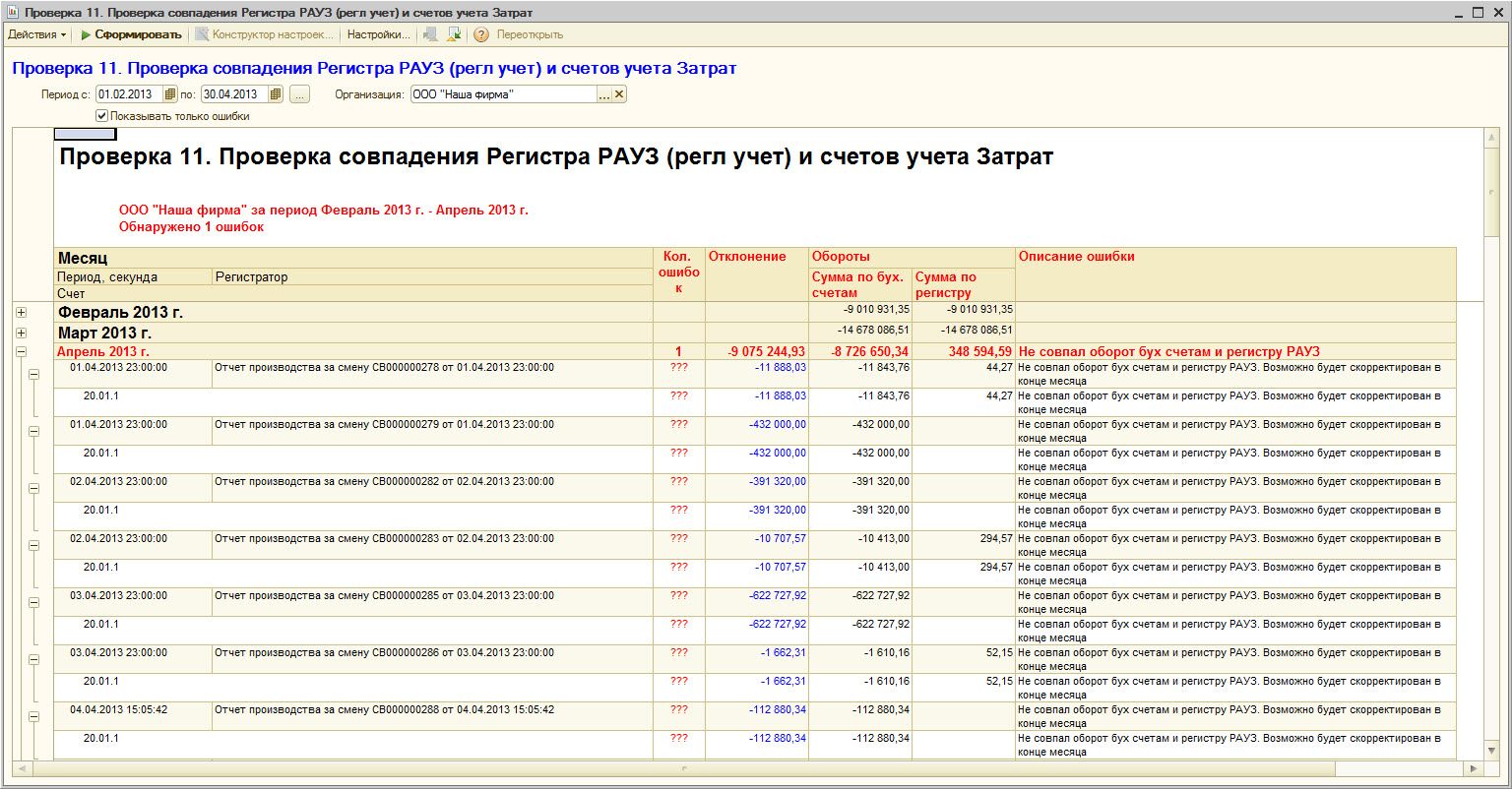Expand the Февраль 2013 г. group
This screenshot has height=789, width=1512.
click(22, 313)
